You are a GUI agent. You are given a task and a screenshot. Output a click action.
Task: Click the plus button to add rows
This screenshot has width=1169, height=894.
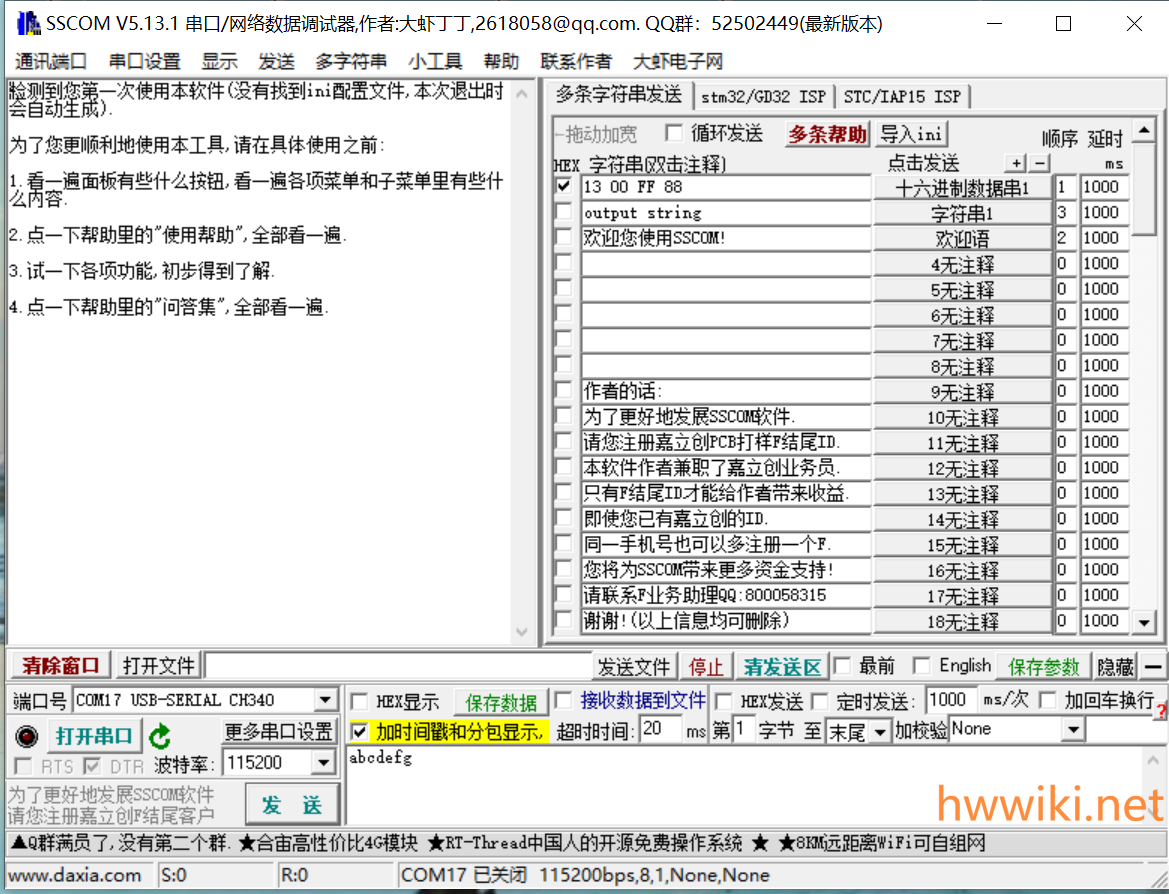tap(1016, 163)
